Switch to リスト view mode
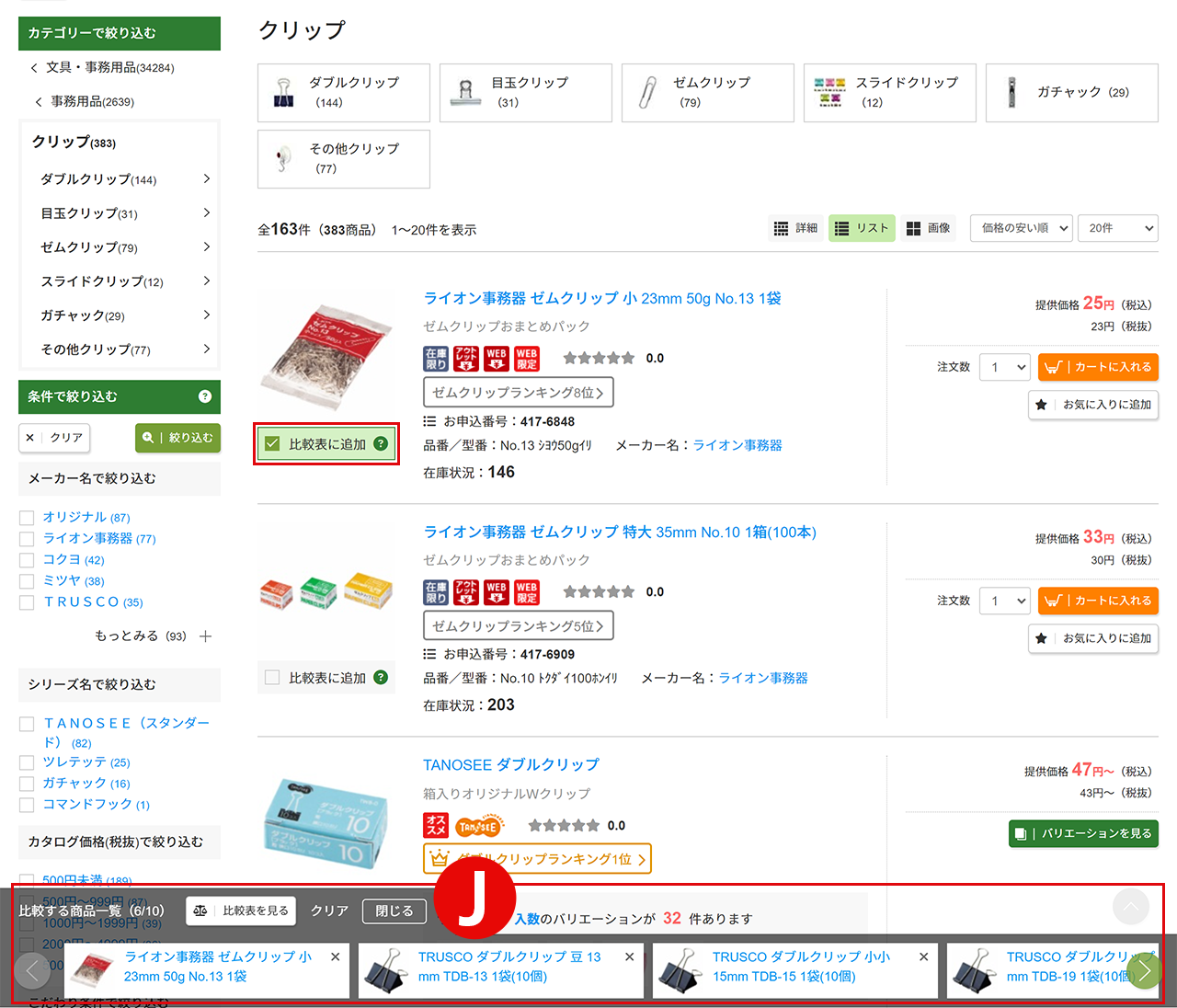 click(862, 228)
